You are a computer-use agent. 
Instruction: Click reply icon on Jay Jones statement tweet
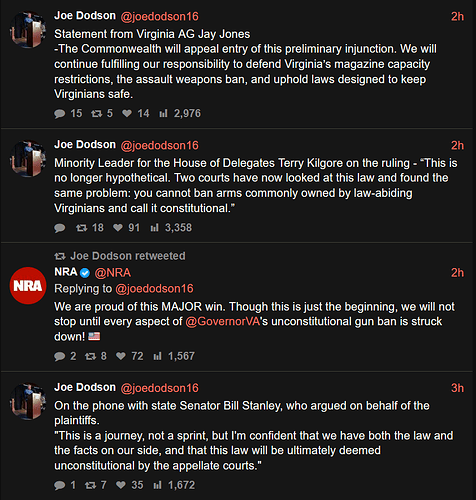click(60, 114)
